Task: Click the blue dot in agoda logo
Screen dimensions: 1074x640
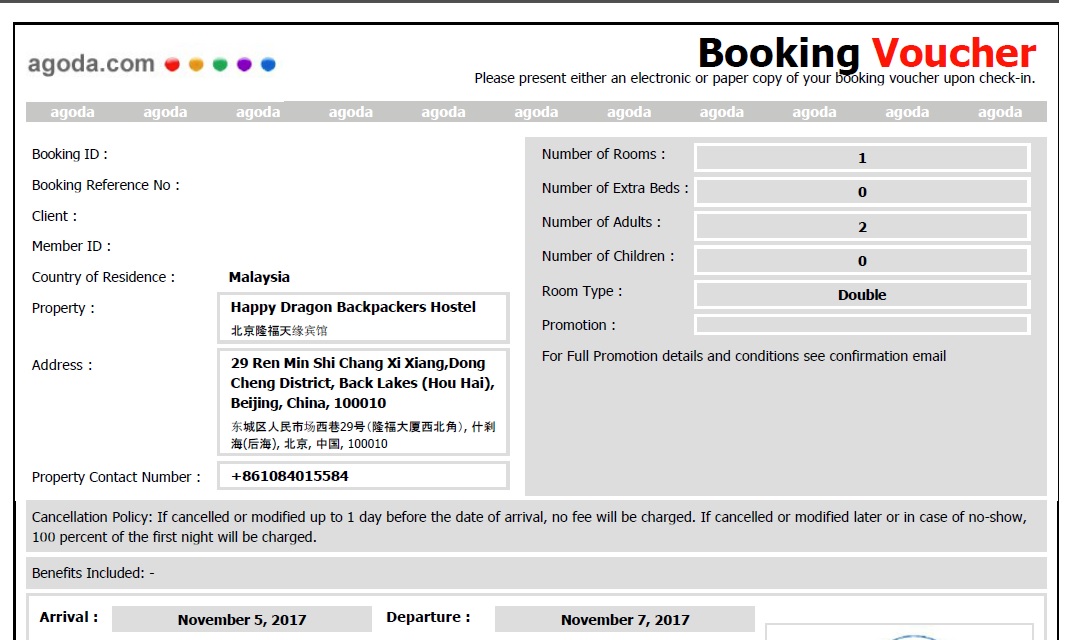Action: [x=268, y=64]
